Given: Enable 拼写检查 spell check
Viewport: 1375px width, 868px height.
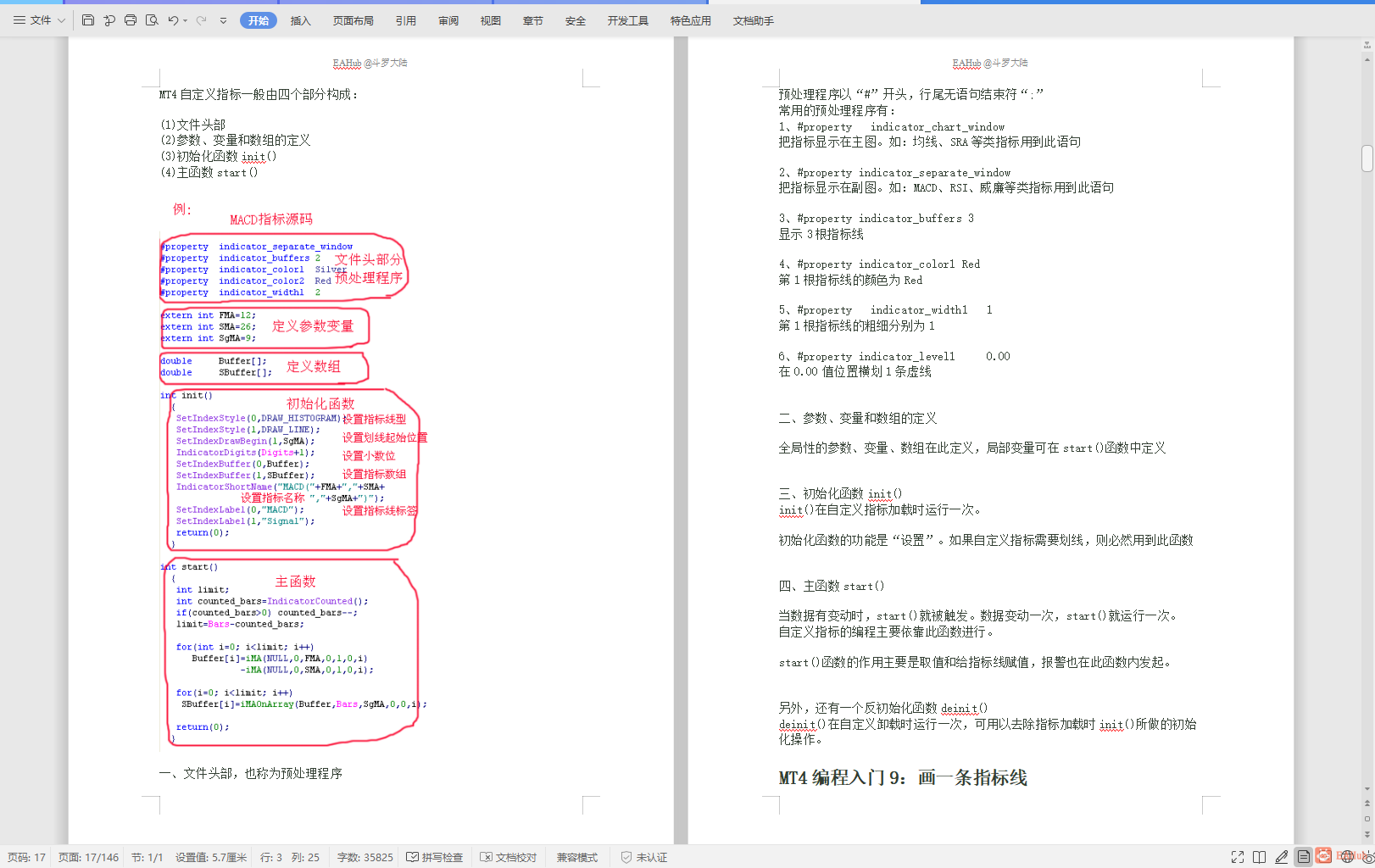Looking at the screenshot, I should pyautogui.click(x=435, y=857).
